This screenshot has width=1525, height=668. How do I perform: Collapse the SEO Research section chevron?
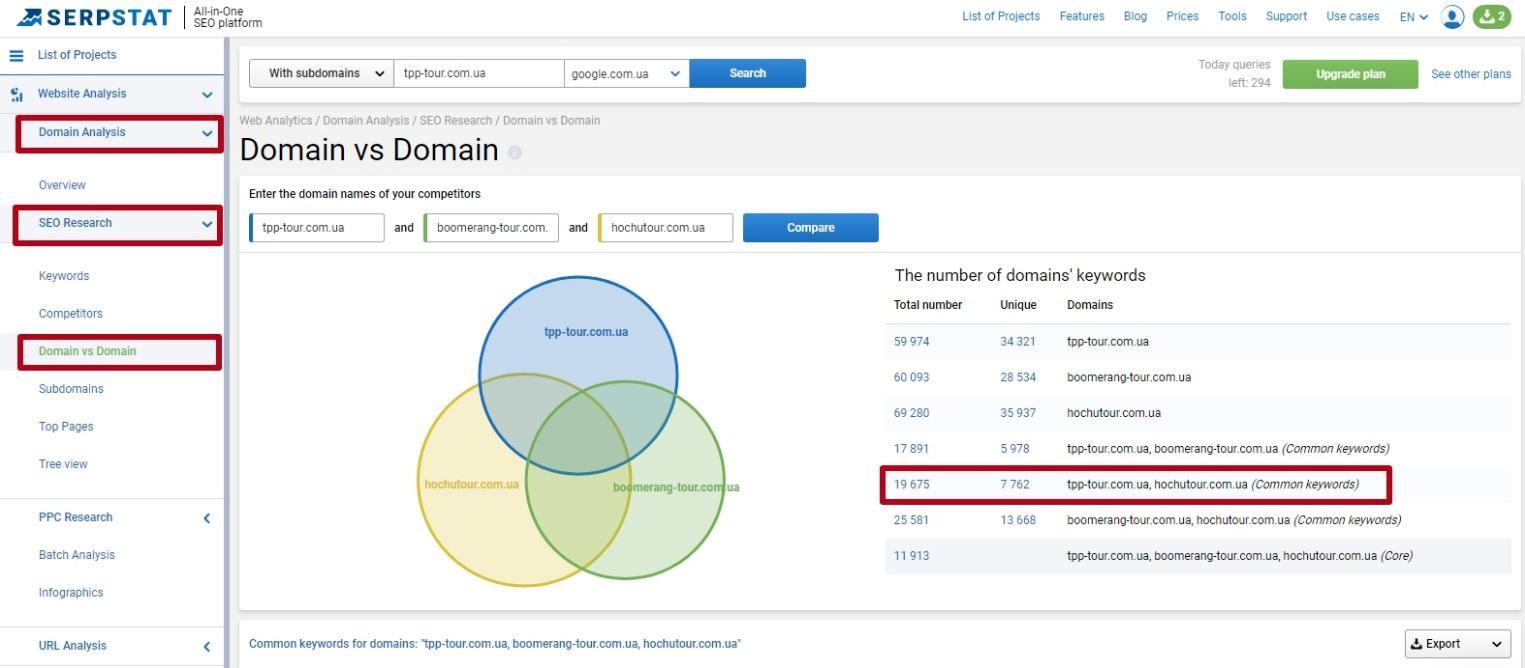[207, 224]
